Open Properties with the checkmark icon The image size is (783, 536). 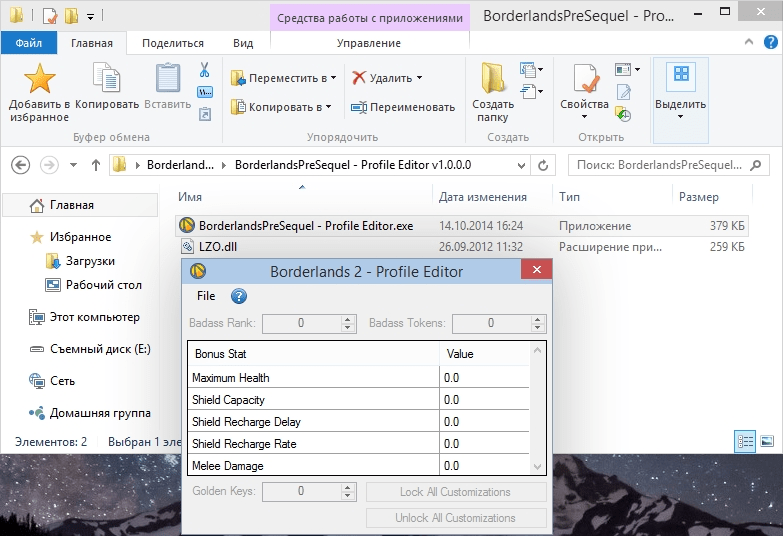point(584,80)
